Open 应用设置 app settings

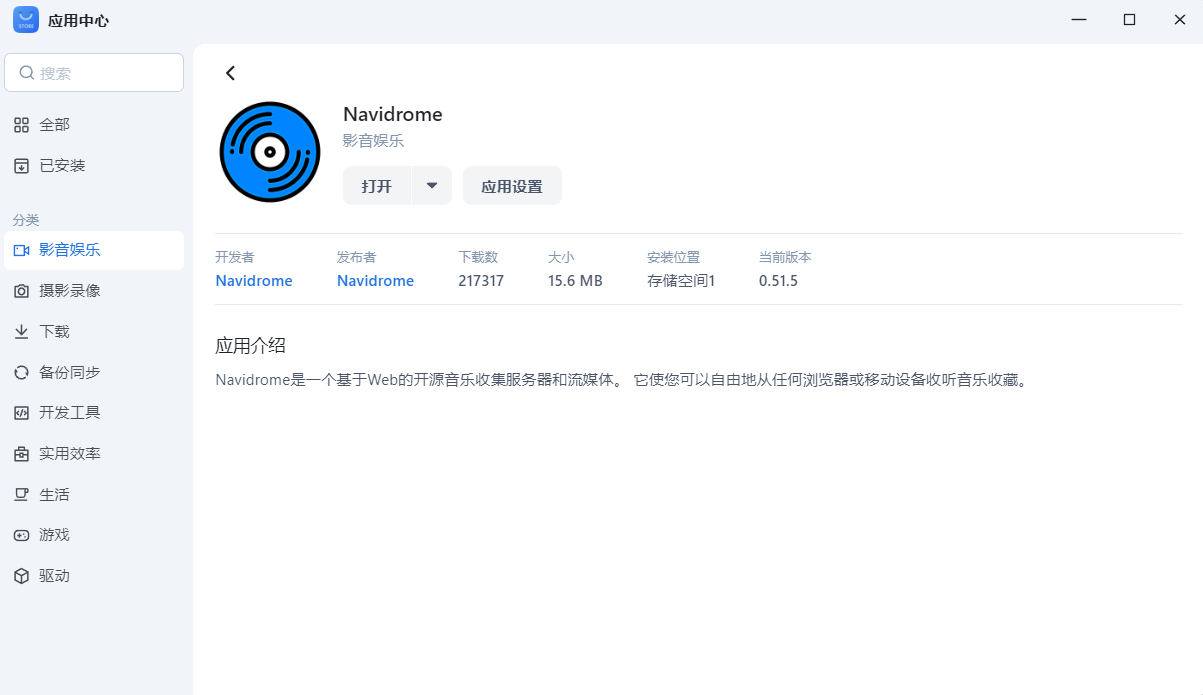(512, 186)
